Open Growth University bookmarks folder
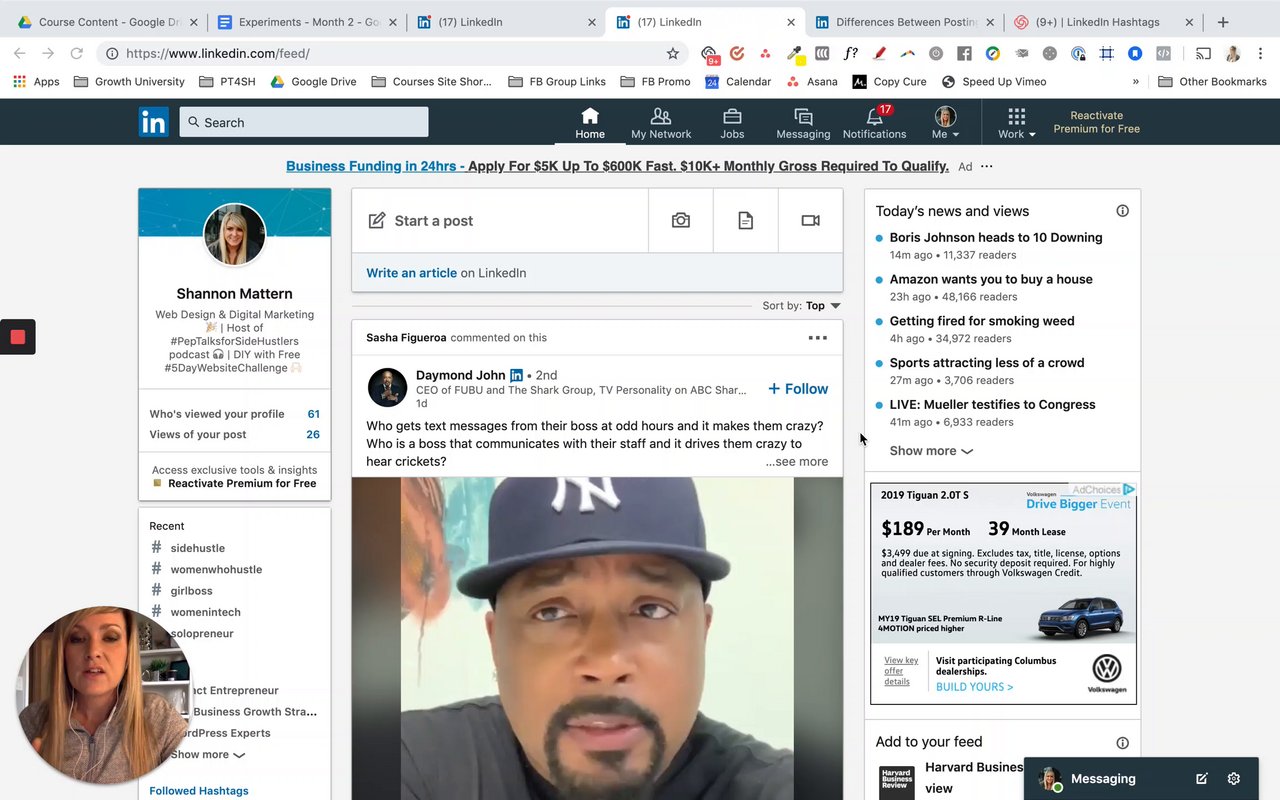Screen dimensions: 1280x800 [x=129, y=82]
